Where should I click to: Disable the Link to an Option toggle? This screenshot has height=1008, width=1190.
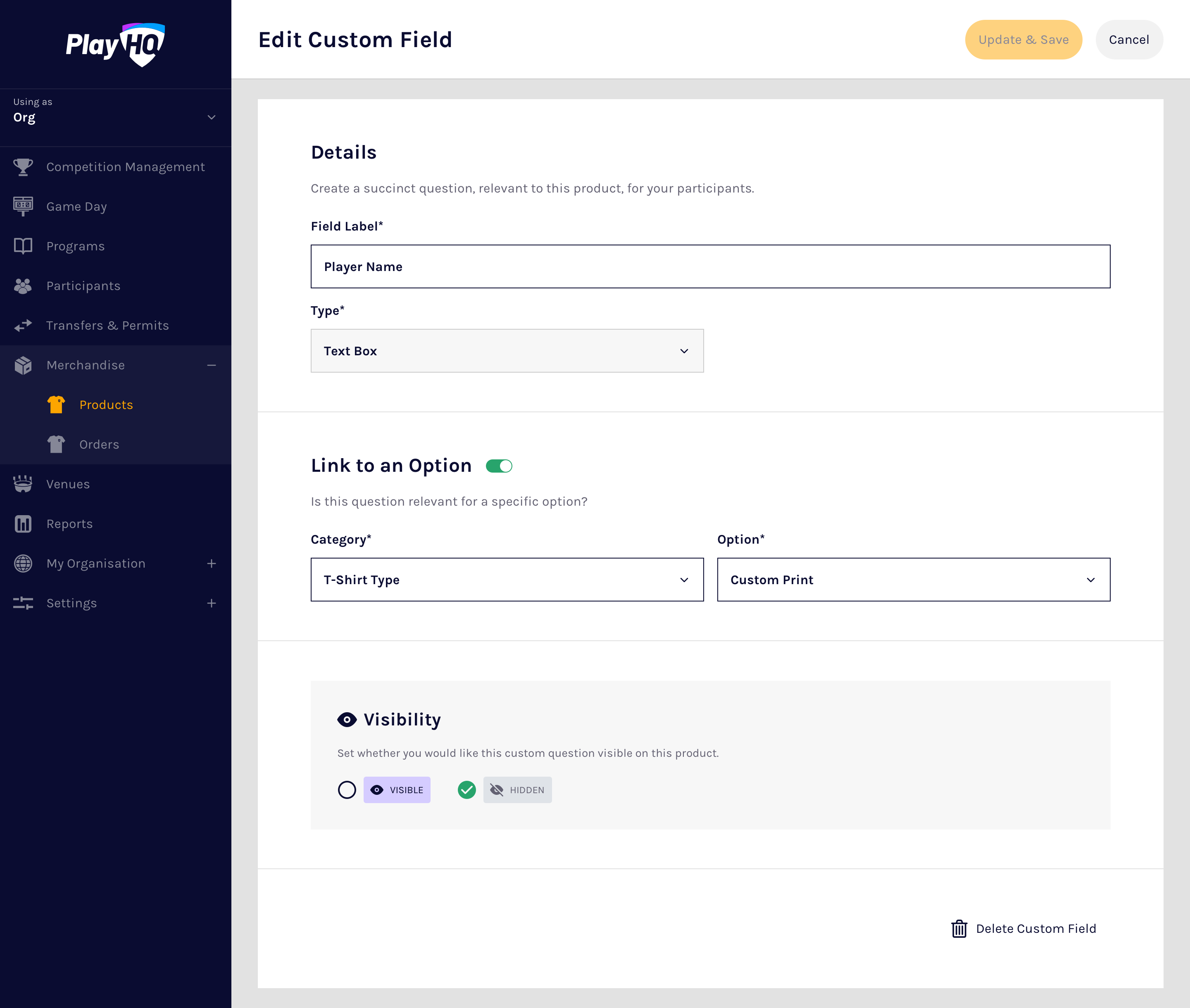499,466
